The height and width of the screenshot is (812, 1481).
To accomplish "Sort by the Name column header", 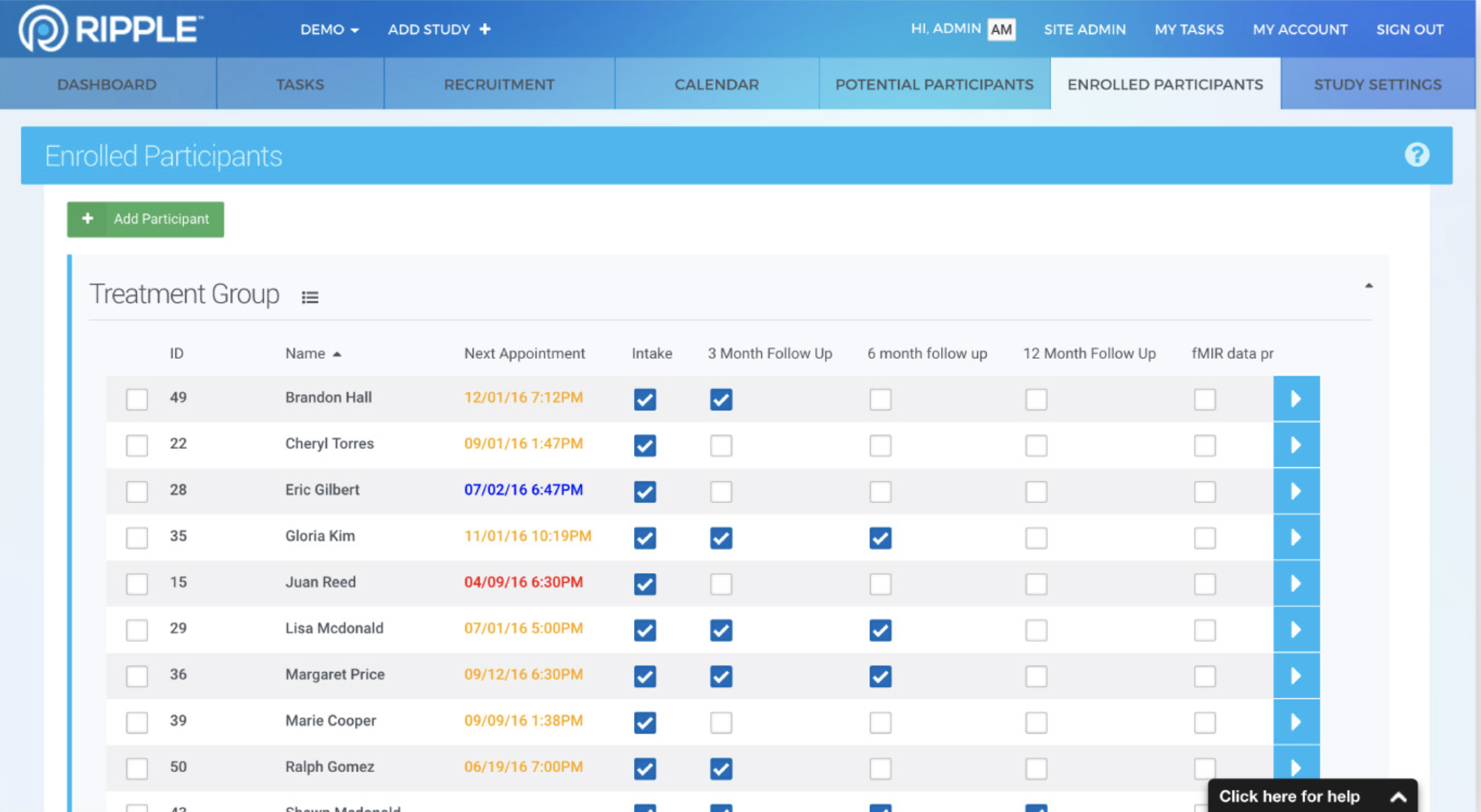I will 306,353.
